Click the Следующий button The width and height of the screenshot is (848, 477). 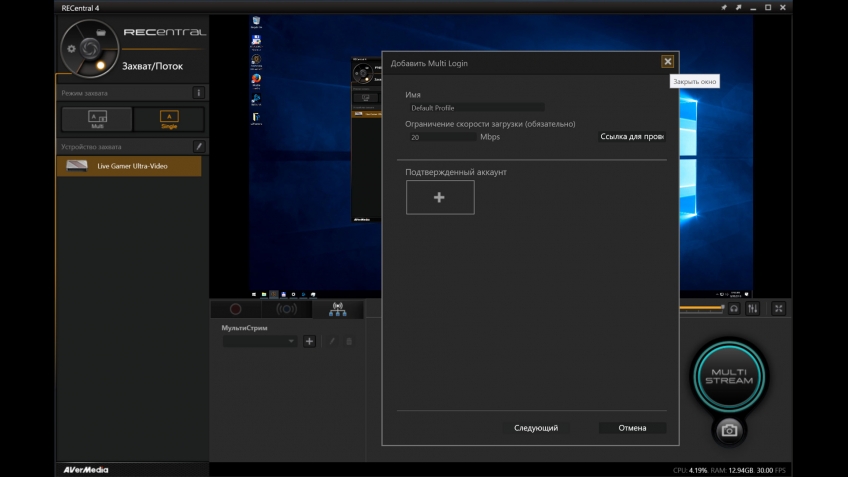coord(536,428)
